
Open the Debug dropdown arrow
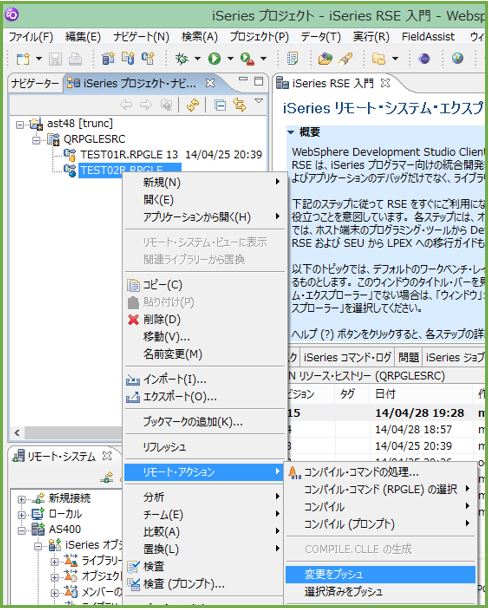(x=198, y=59)
